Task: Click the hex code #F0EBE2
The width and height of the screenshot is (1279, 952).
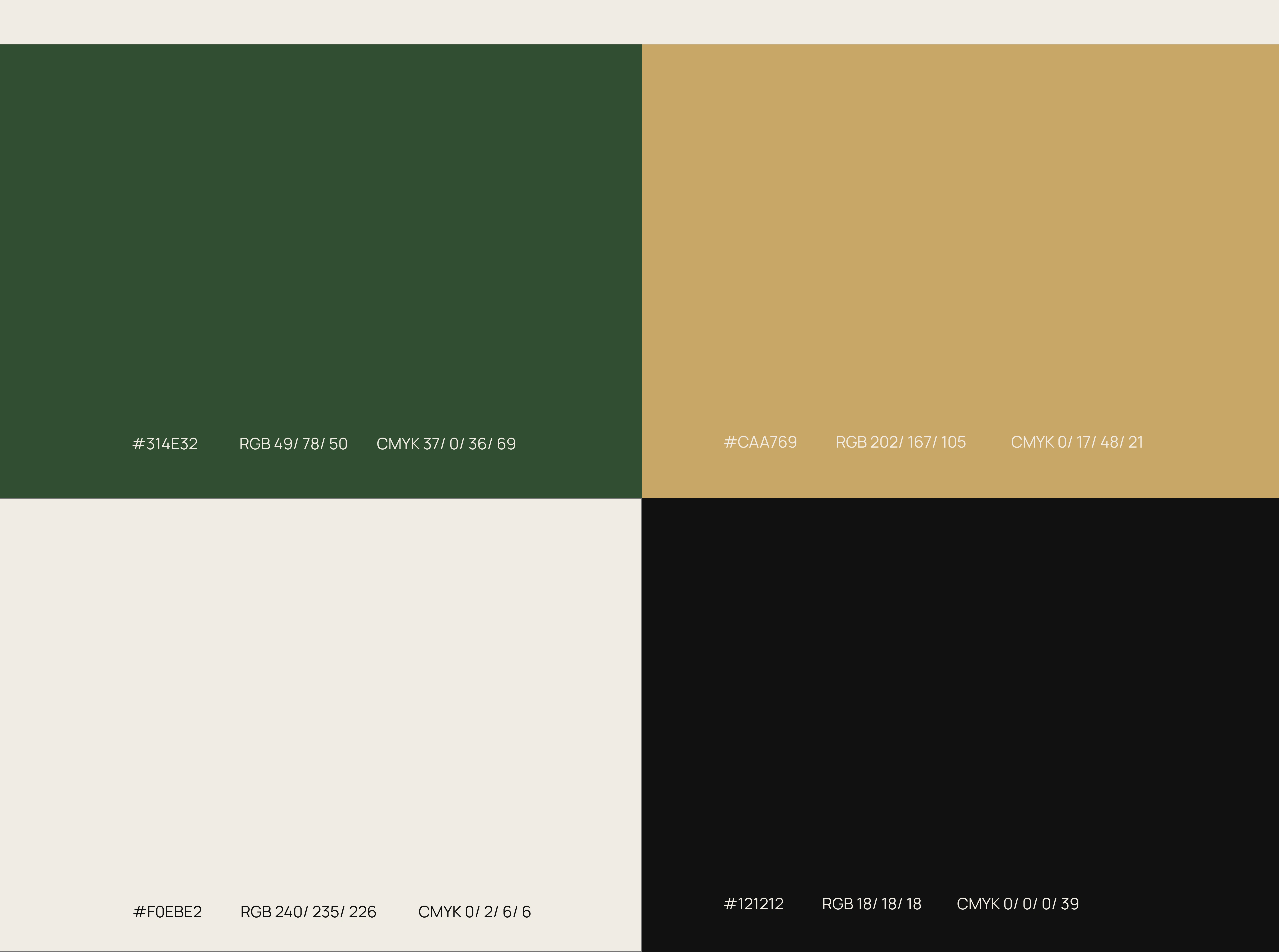Action: point(167,912)
